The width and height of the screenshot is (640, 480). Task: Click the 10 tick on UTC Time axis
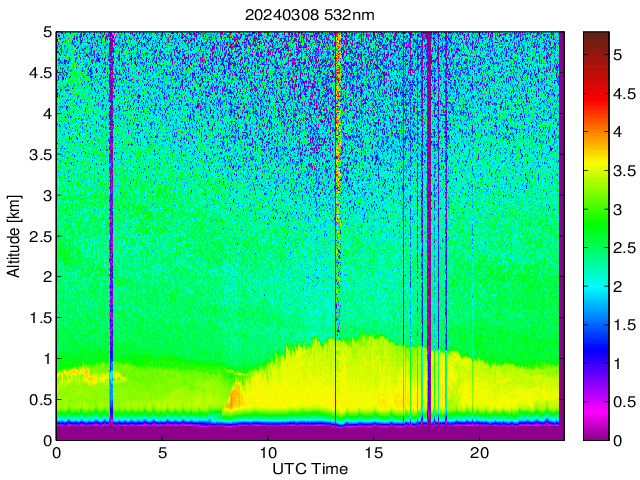267,452
